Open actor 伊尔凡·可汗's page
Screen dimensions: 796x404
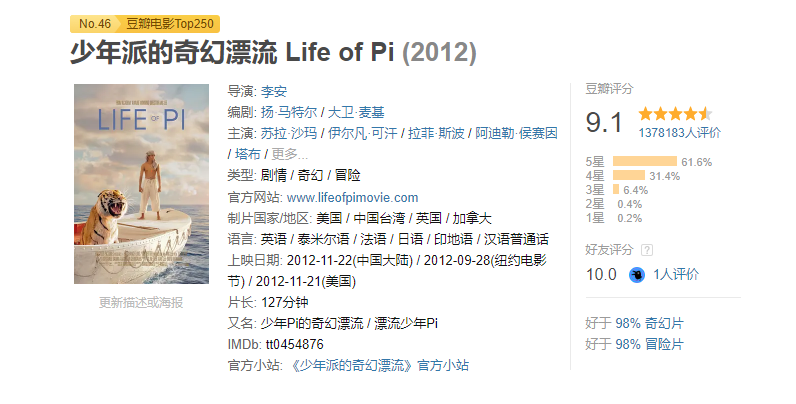tap(362, 133)
